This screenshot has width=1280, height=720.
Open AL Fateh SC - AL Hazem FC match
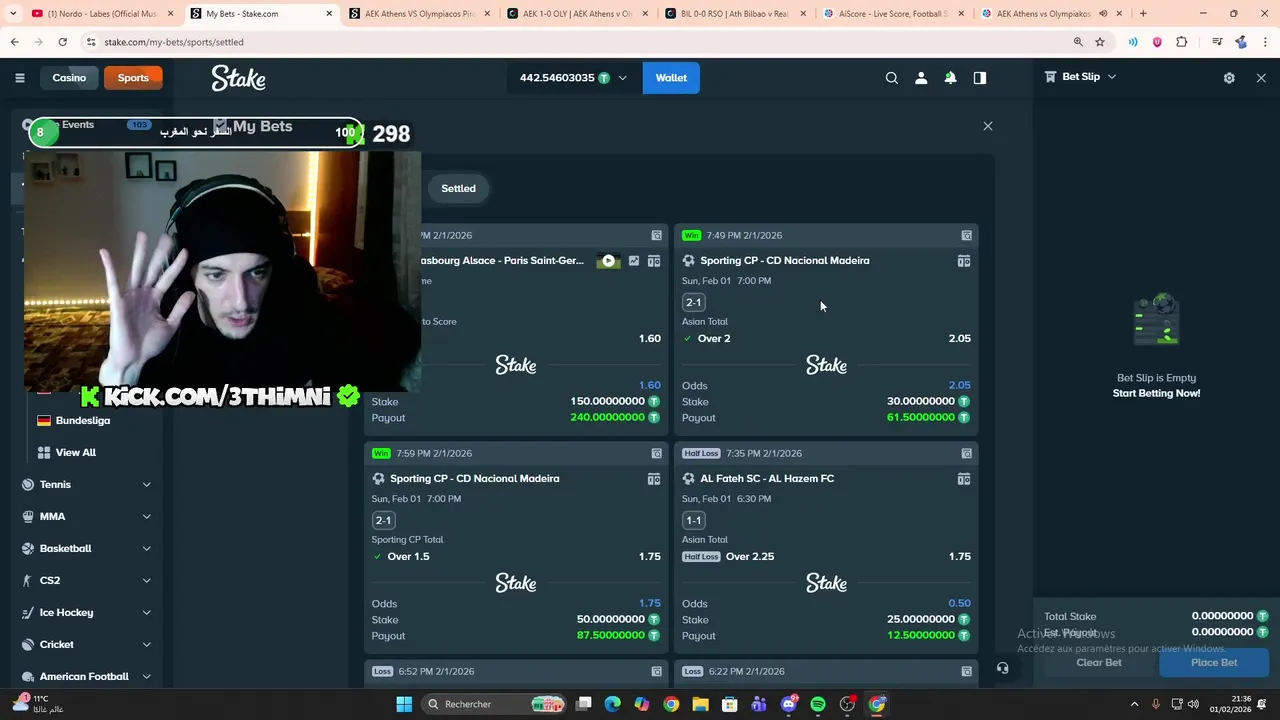tap(766, 479)
